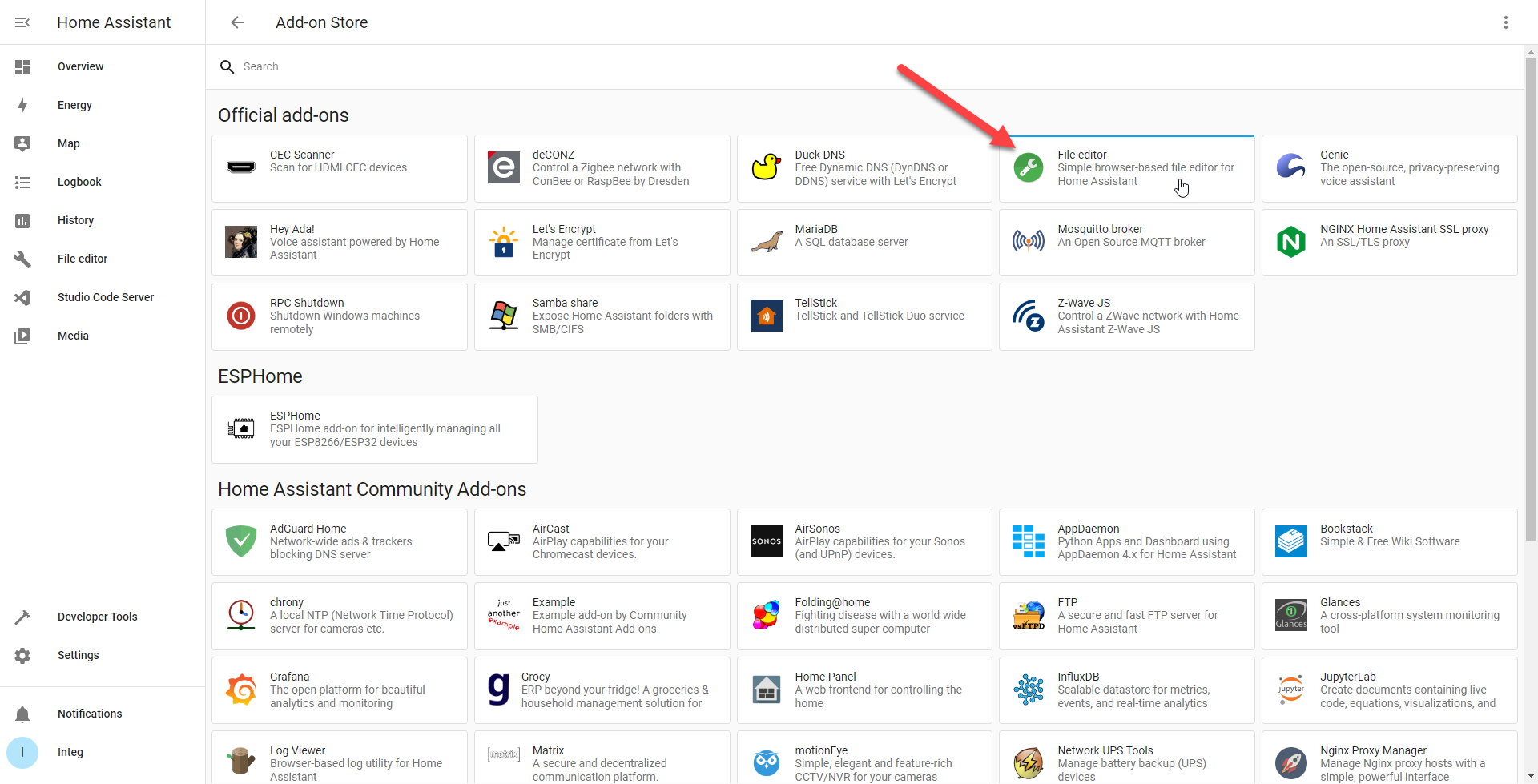
Task: Click the ESPHome add-on chip icon
Action: [x=241, y=428]
